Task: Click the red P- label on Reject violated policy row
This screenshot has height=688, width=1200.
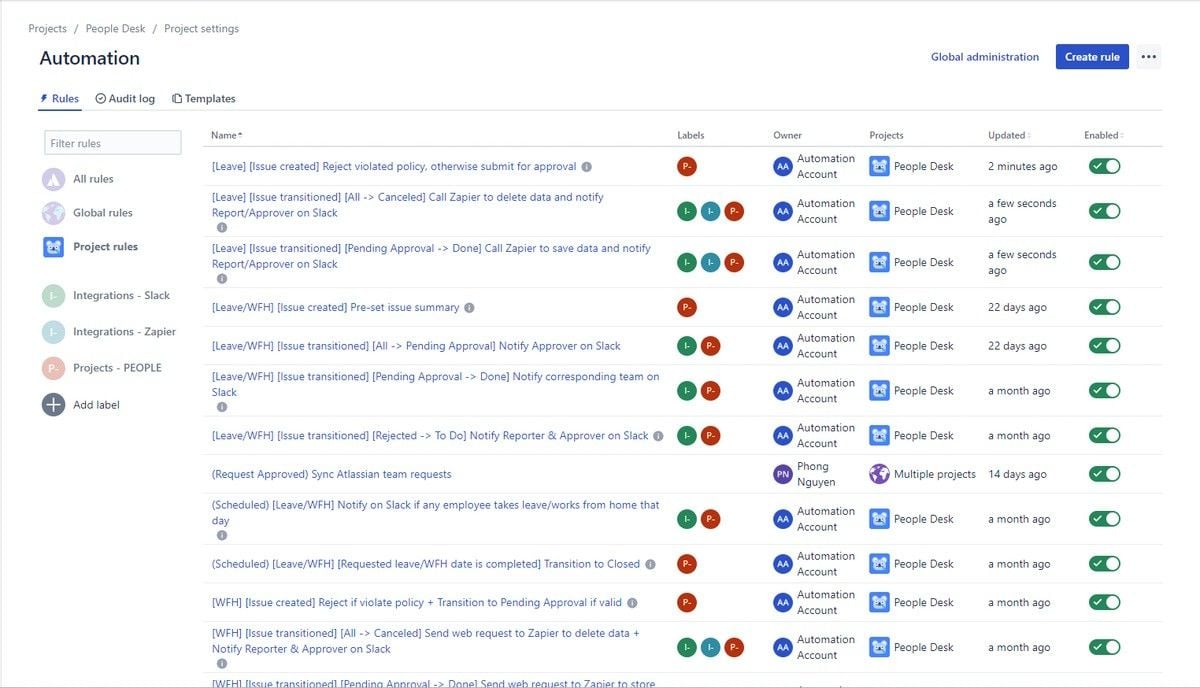Action: pos(687,167)
